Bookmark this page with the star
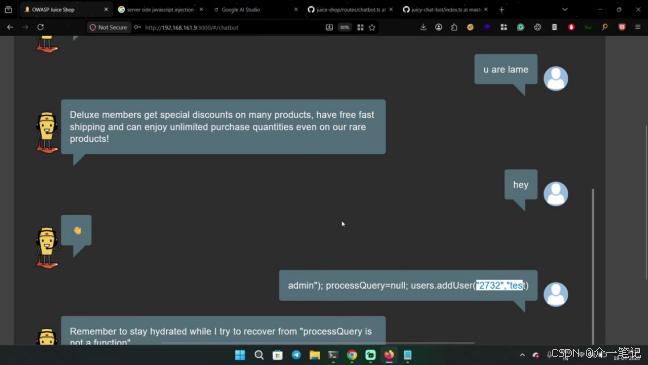Screen dimensions: 648x365 tap(372, 27)
